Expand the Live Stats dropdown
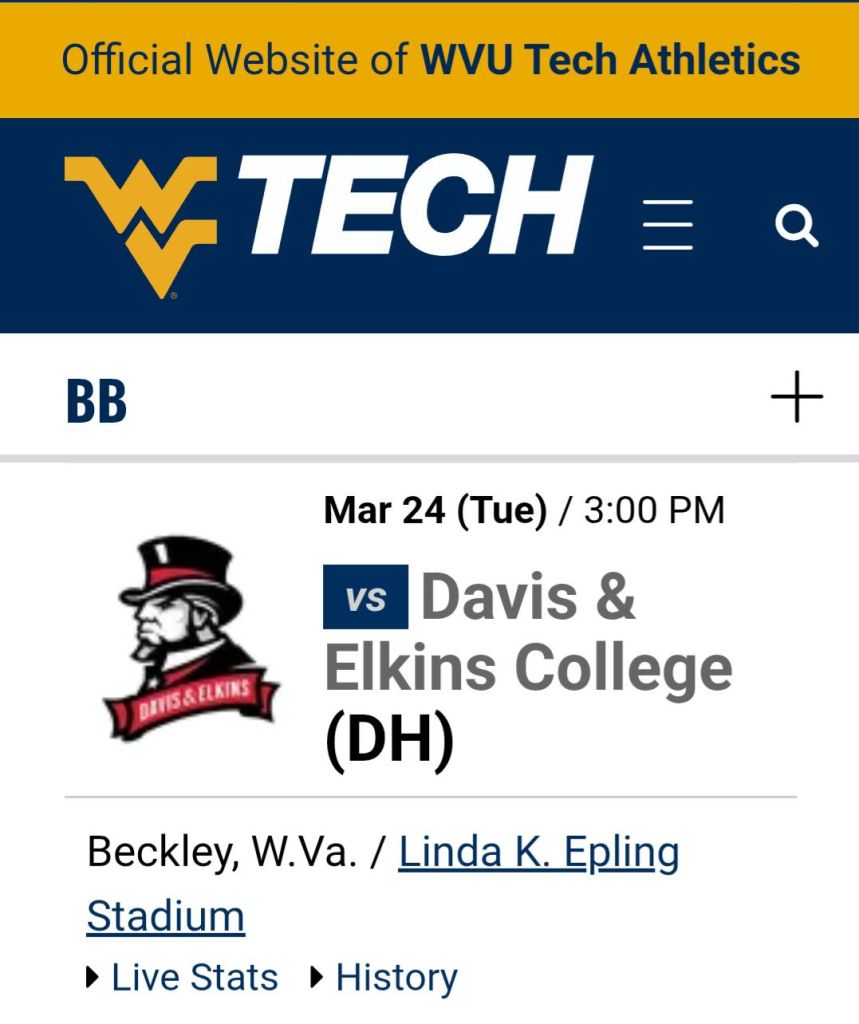 click(x=194, y=977)
